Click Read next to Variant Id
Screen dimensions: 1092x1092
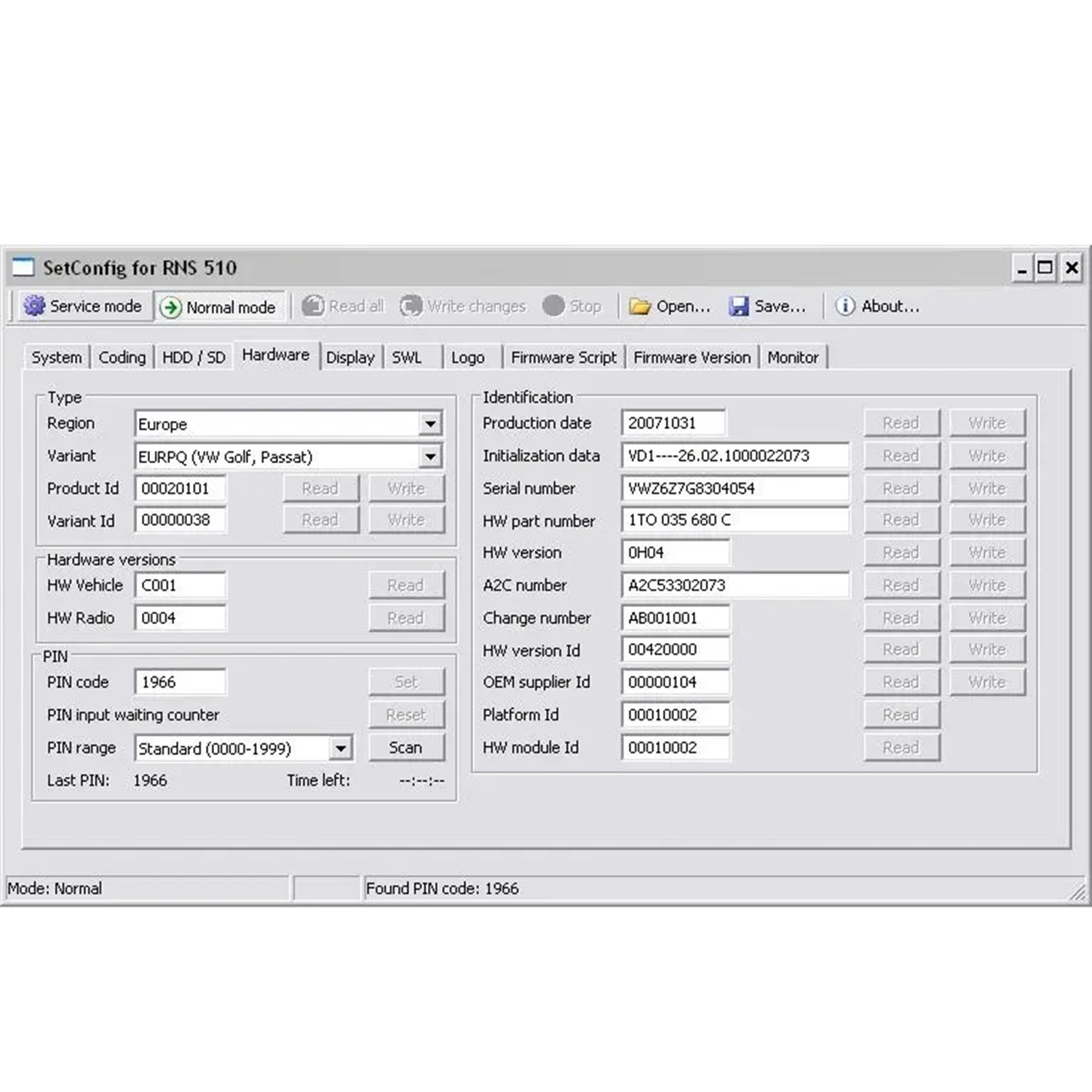click(x=320, y=520)
